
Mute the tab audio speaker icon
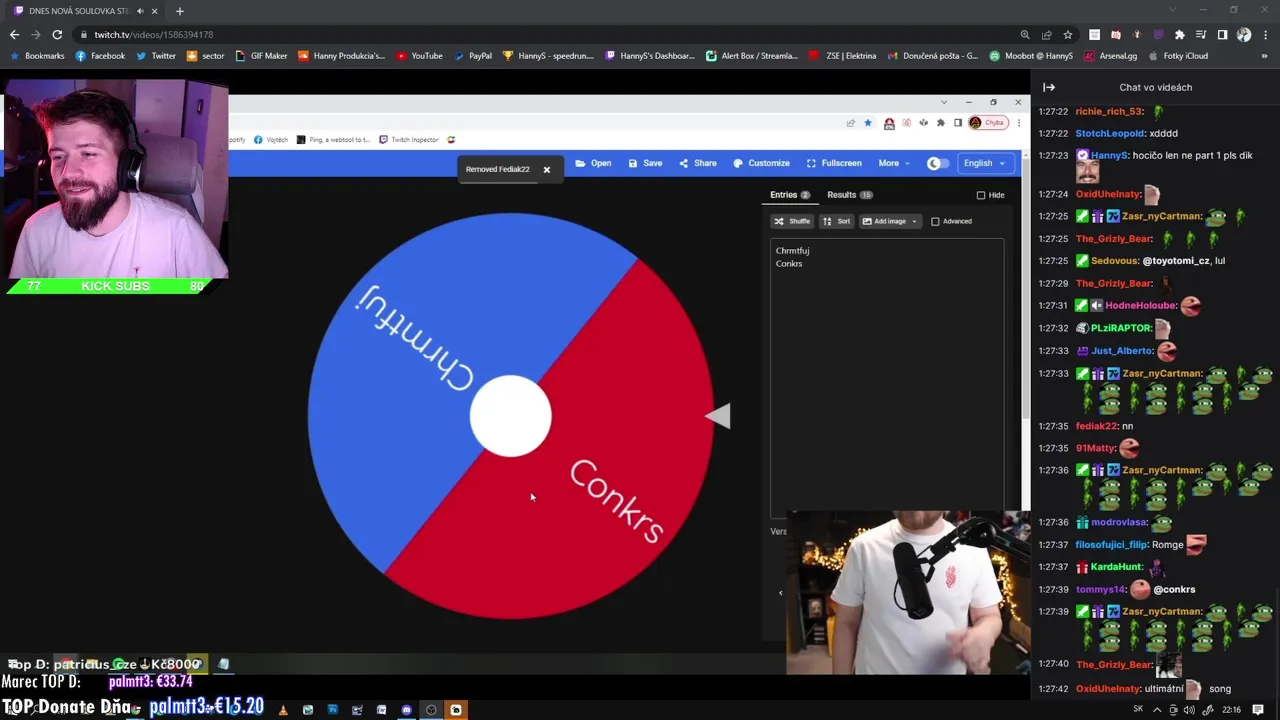140,11
